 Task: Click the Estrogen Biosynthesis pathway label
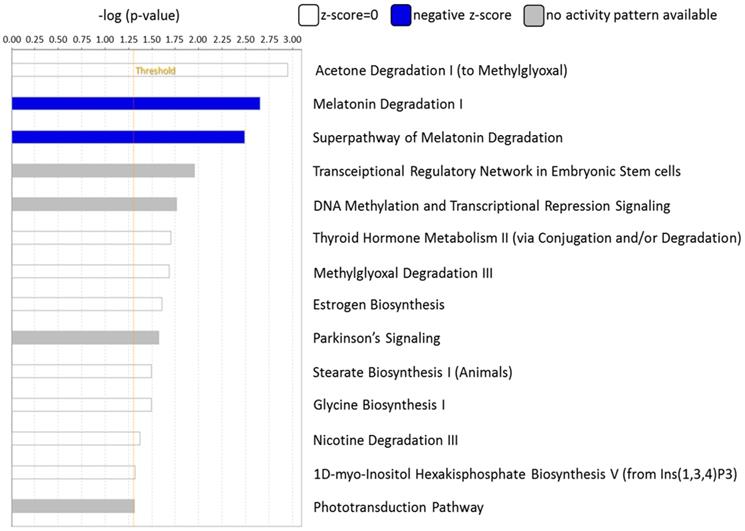point(379,305)
